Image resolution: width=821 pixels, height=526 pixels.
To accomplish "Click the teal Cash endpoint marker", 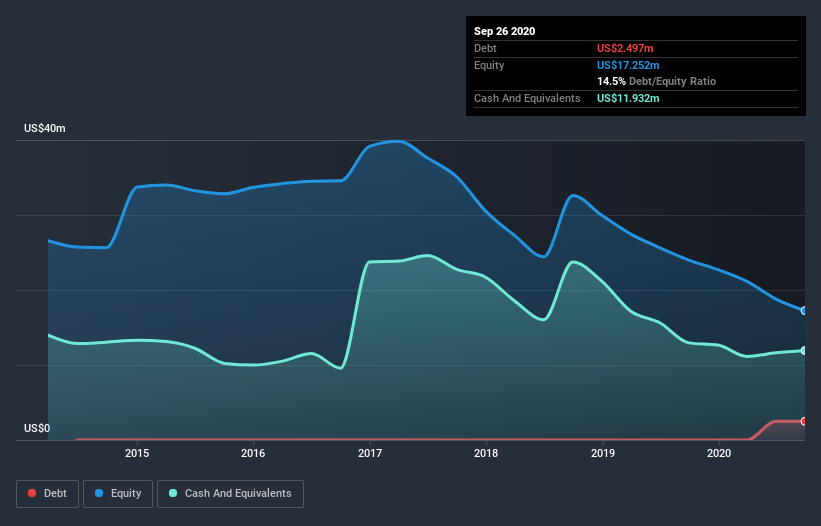I will (804, 350).
